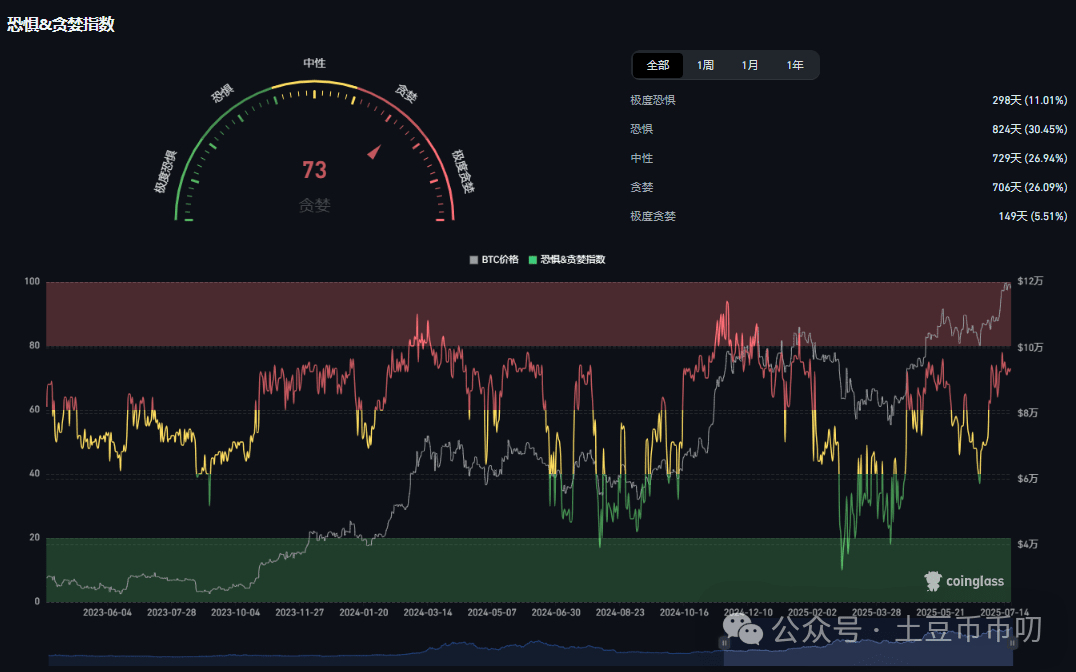Click the 贪婪 status label beneath 73

click(314, 205)
